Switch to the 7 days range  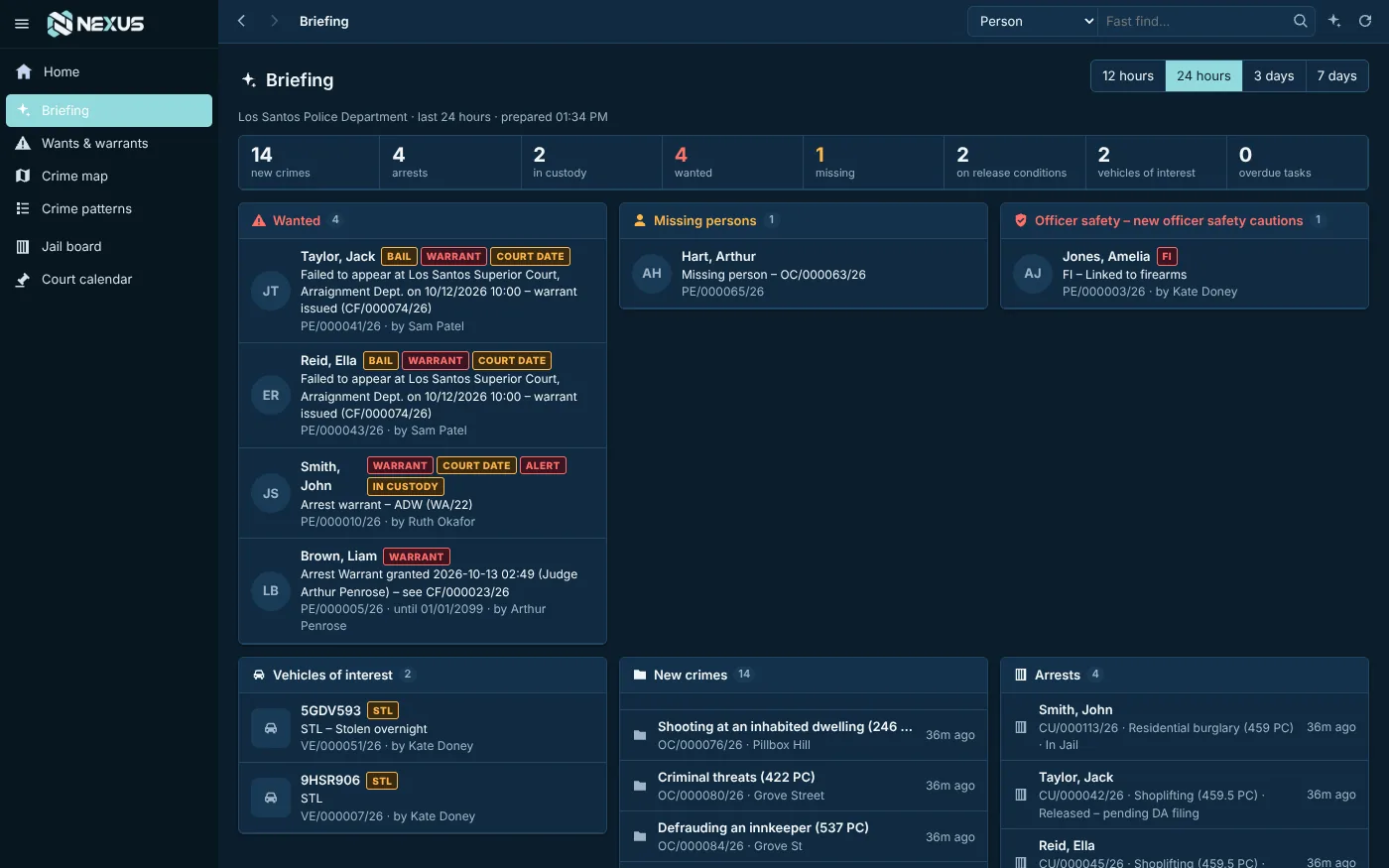click(x=1337, y=75)
